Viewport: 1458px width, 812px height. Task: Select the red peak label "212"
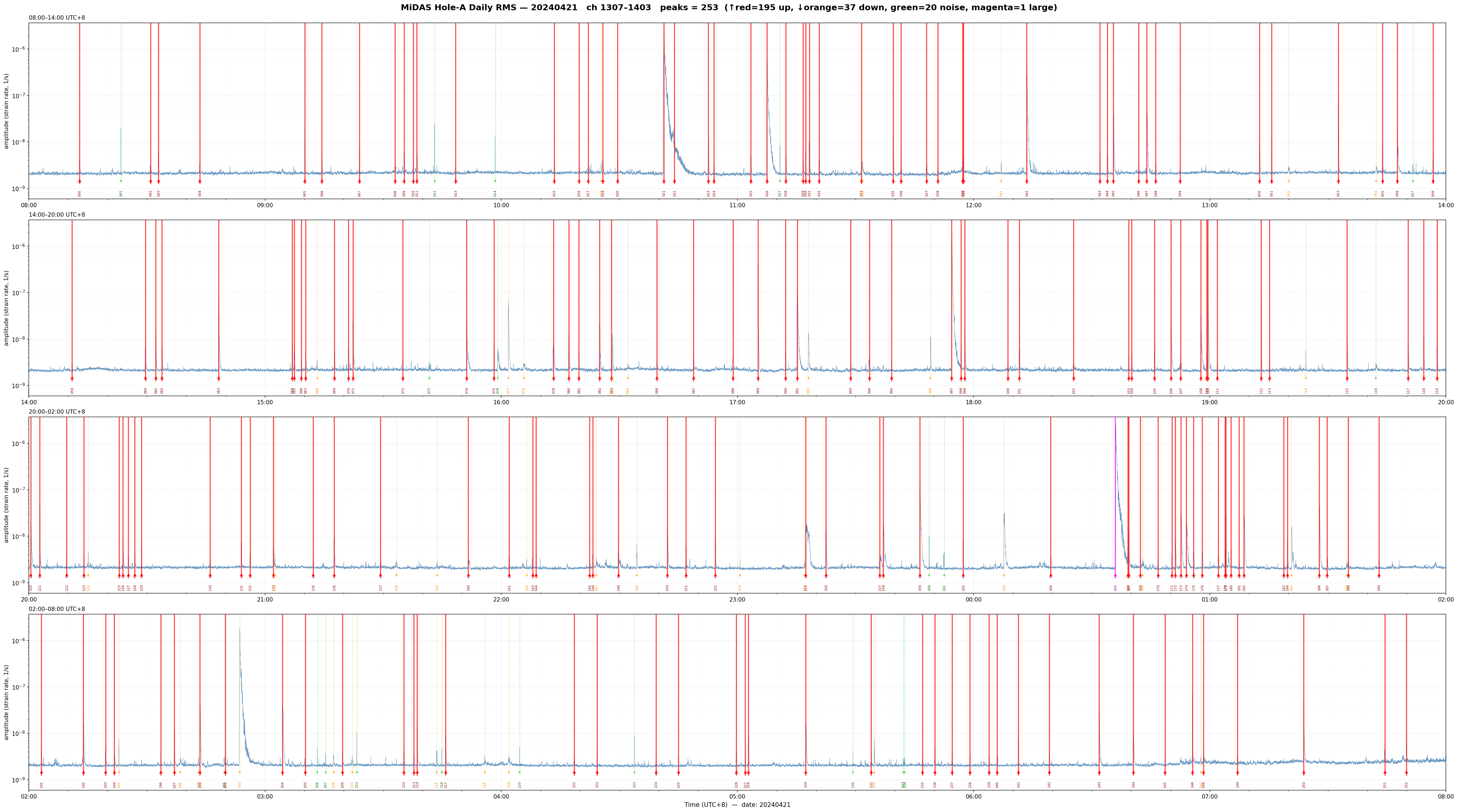pyautogui.click(x=404, y=785)
